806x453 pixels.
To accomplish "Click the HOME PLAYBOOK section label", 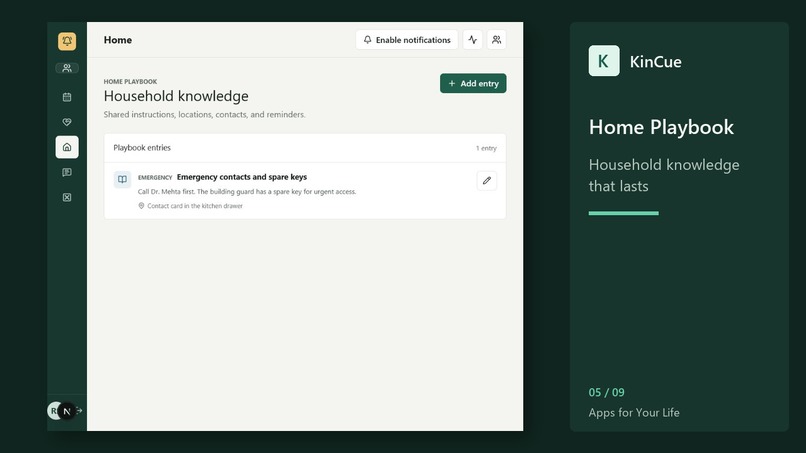I will (x=130, y=81).
